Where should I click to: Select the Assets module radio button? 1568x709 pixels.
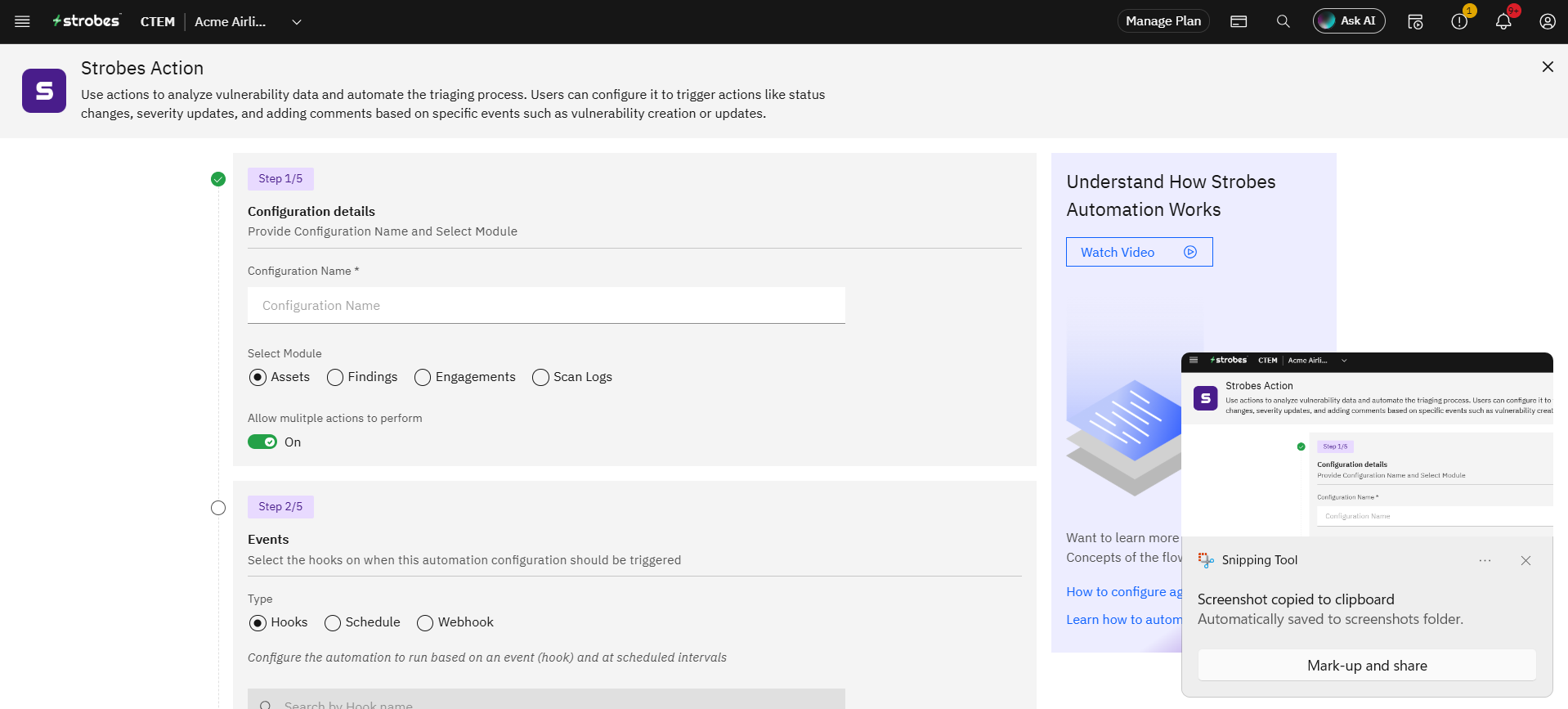click(258, 377)
